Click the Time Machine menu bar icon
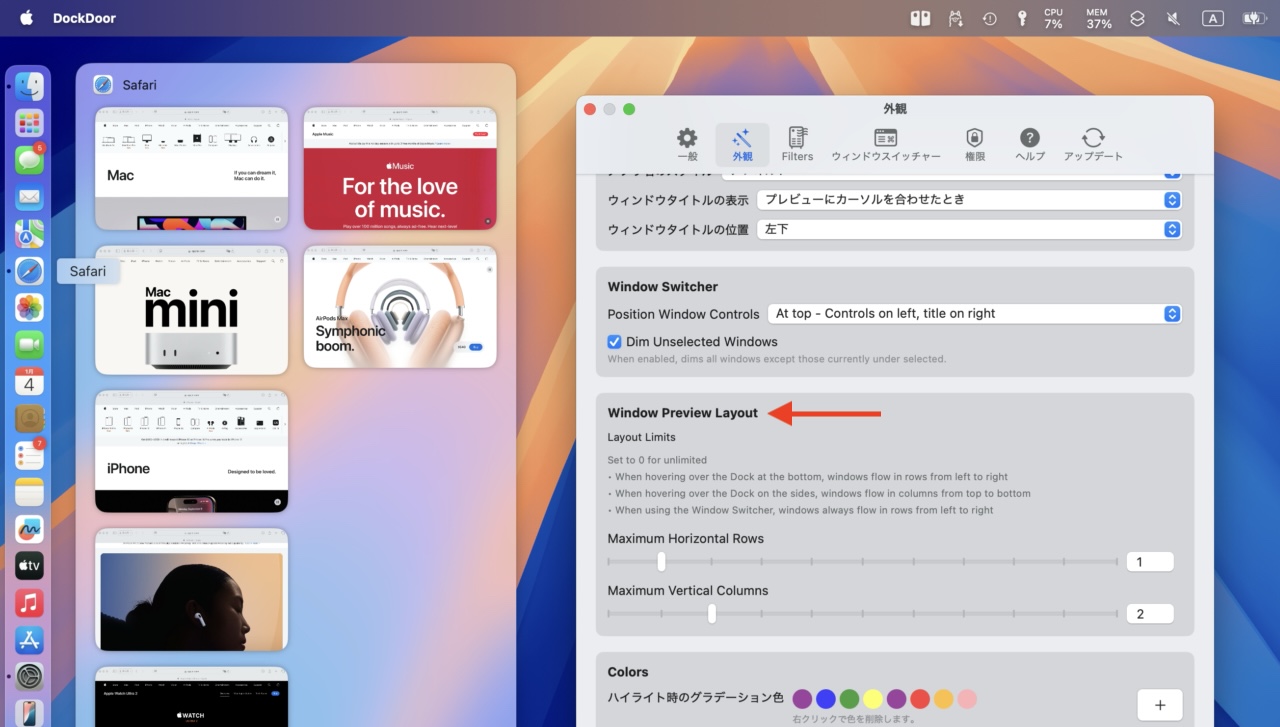Viewport: 1280px width, 727px height. tap(989, 18)
